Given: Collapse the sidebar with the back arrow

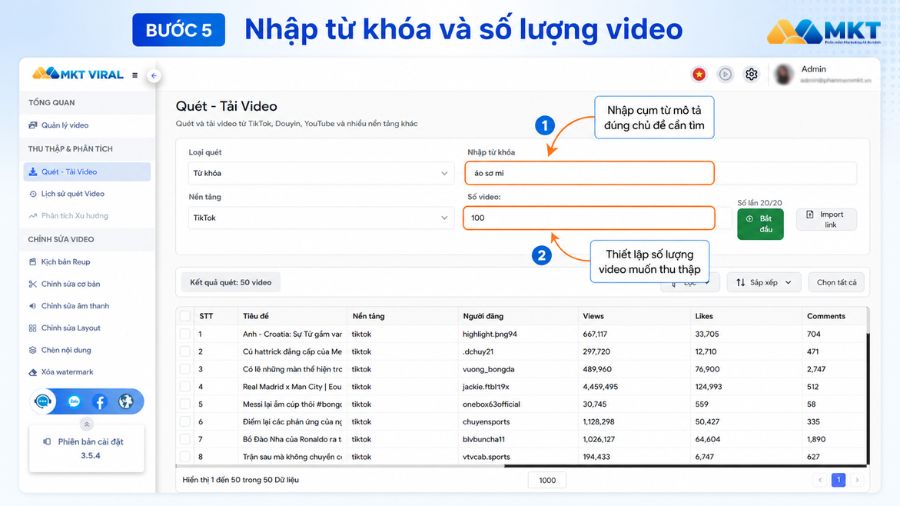Looking at the screenshot, I should pos(154,75).
